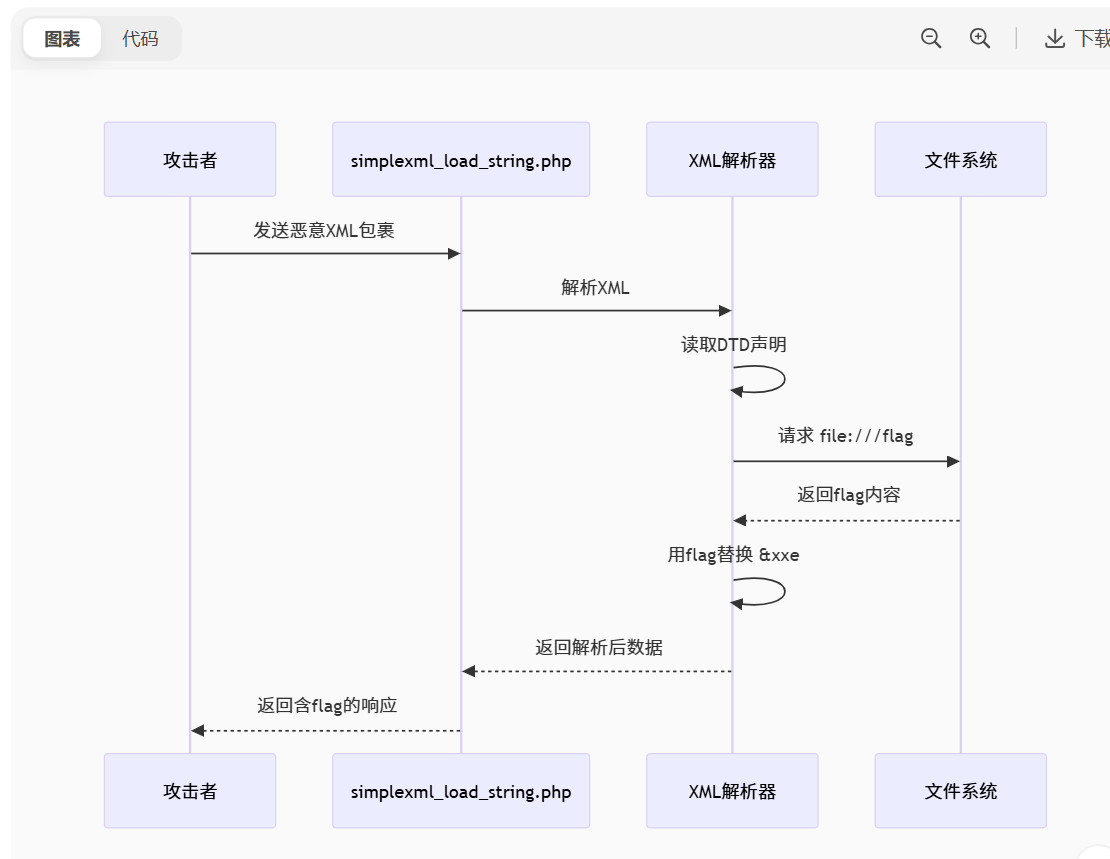
Task: Click the 发送恶意XML包裹 message label
Action: (324, 231)
